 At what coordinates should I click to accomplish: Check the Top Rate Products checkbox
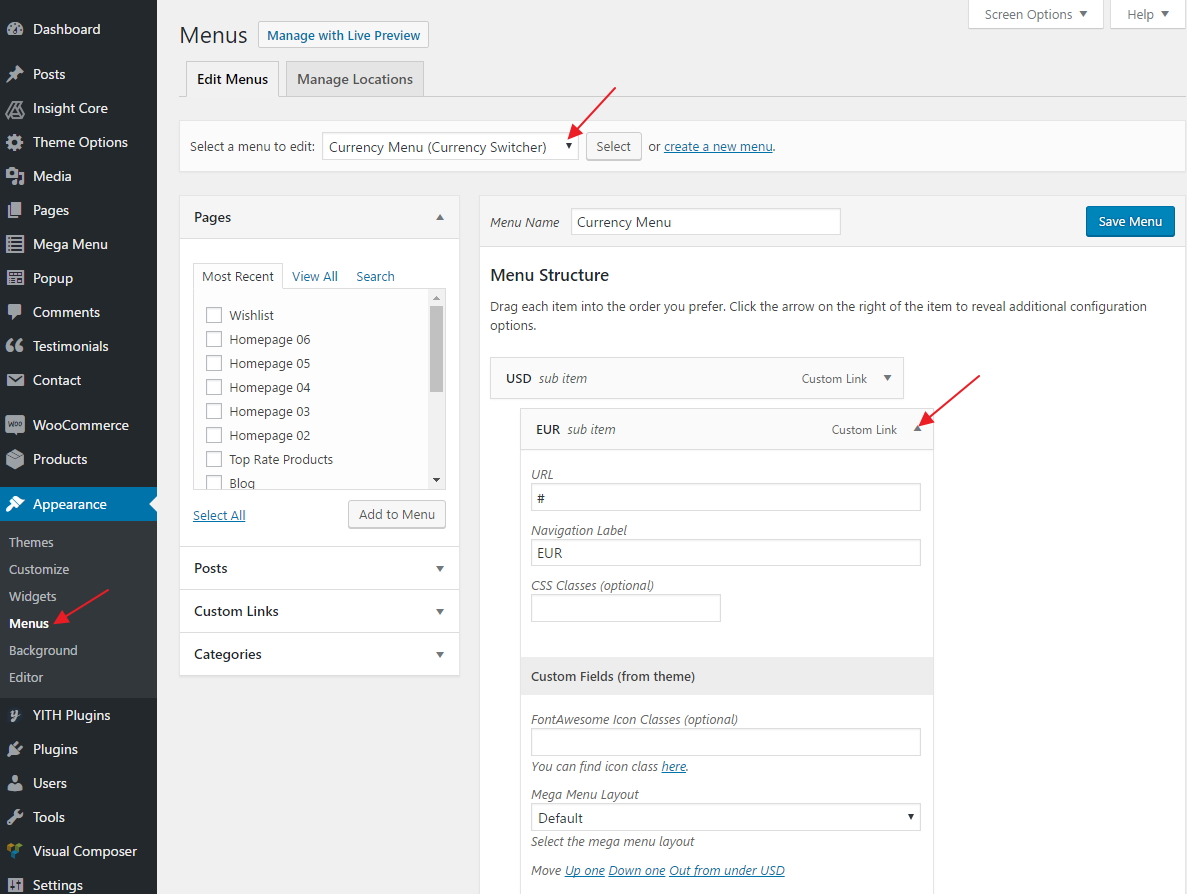213,459
